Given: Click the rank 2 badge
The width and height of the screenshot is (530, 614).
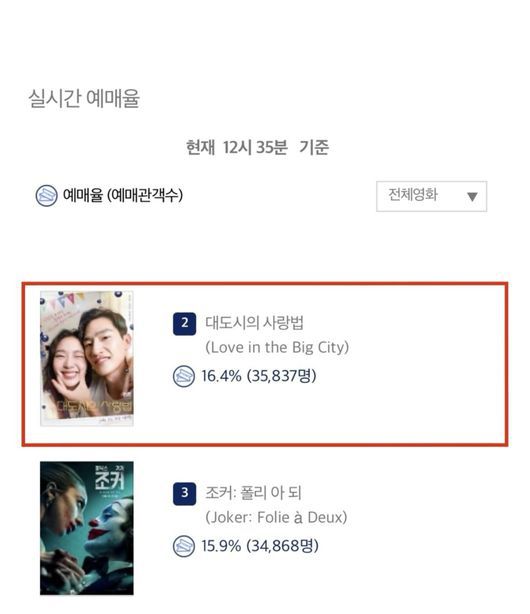Looking at the screenshot, I should click(x=185, y=323).
